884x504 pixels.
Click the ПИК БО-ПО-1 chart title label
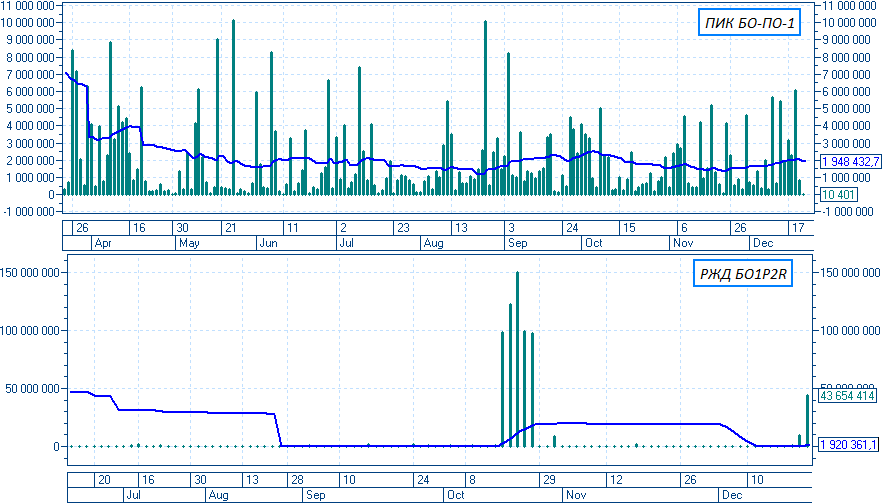750,23
